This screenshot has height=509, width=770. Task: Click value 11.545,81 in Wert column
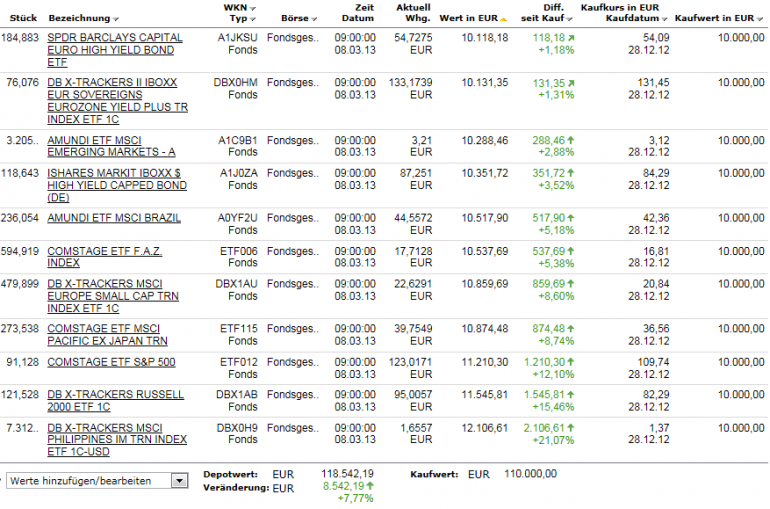[484, 395]
